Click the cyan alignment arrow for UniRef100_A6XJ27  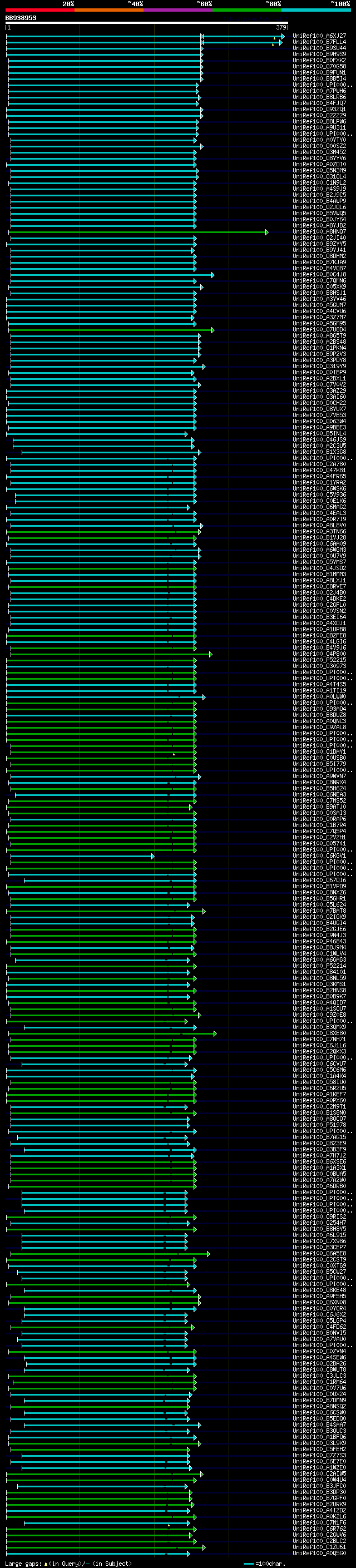(145, 36)
